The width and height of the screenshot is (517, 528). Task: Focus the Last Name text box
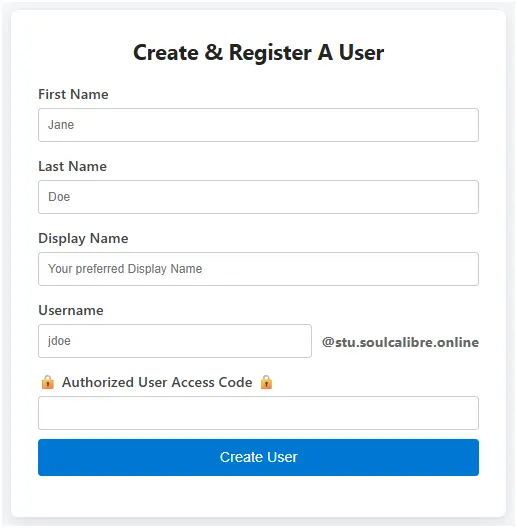(258, 197)
